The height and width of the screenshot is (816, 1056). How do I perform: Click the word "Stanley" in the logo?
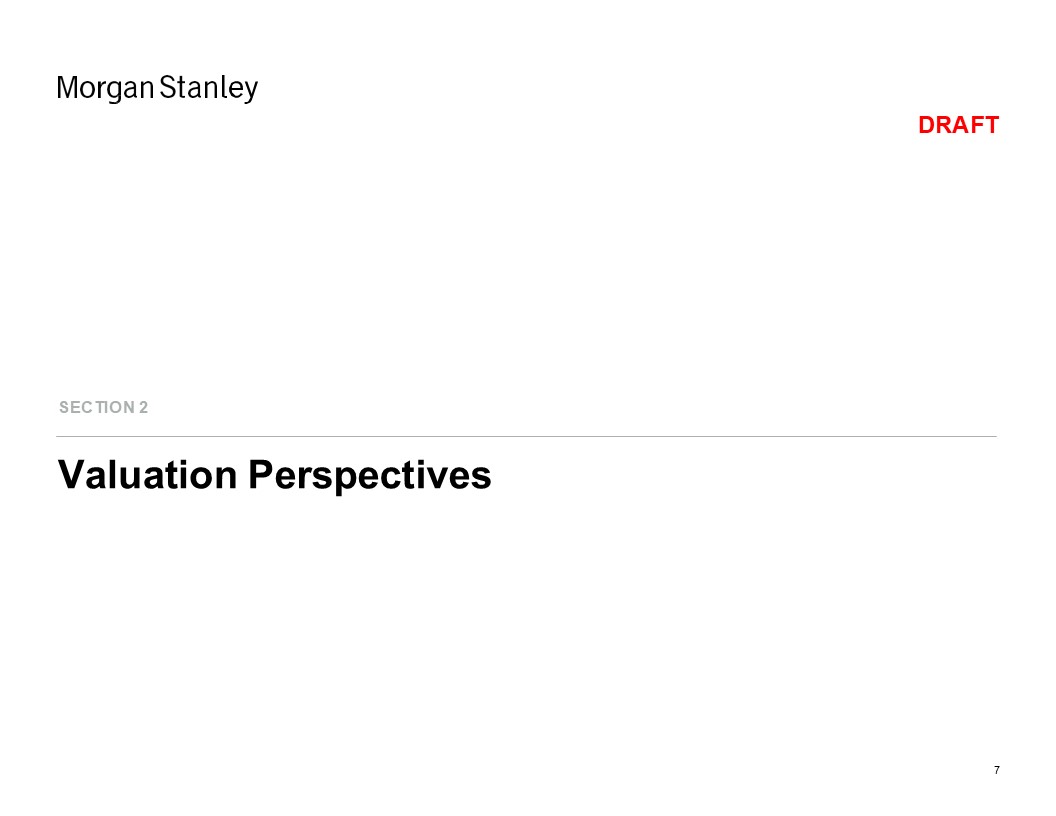click(209, 88)
